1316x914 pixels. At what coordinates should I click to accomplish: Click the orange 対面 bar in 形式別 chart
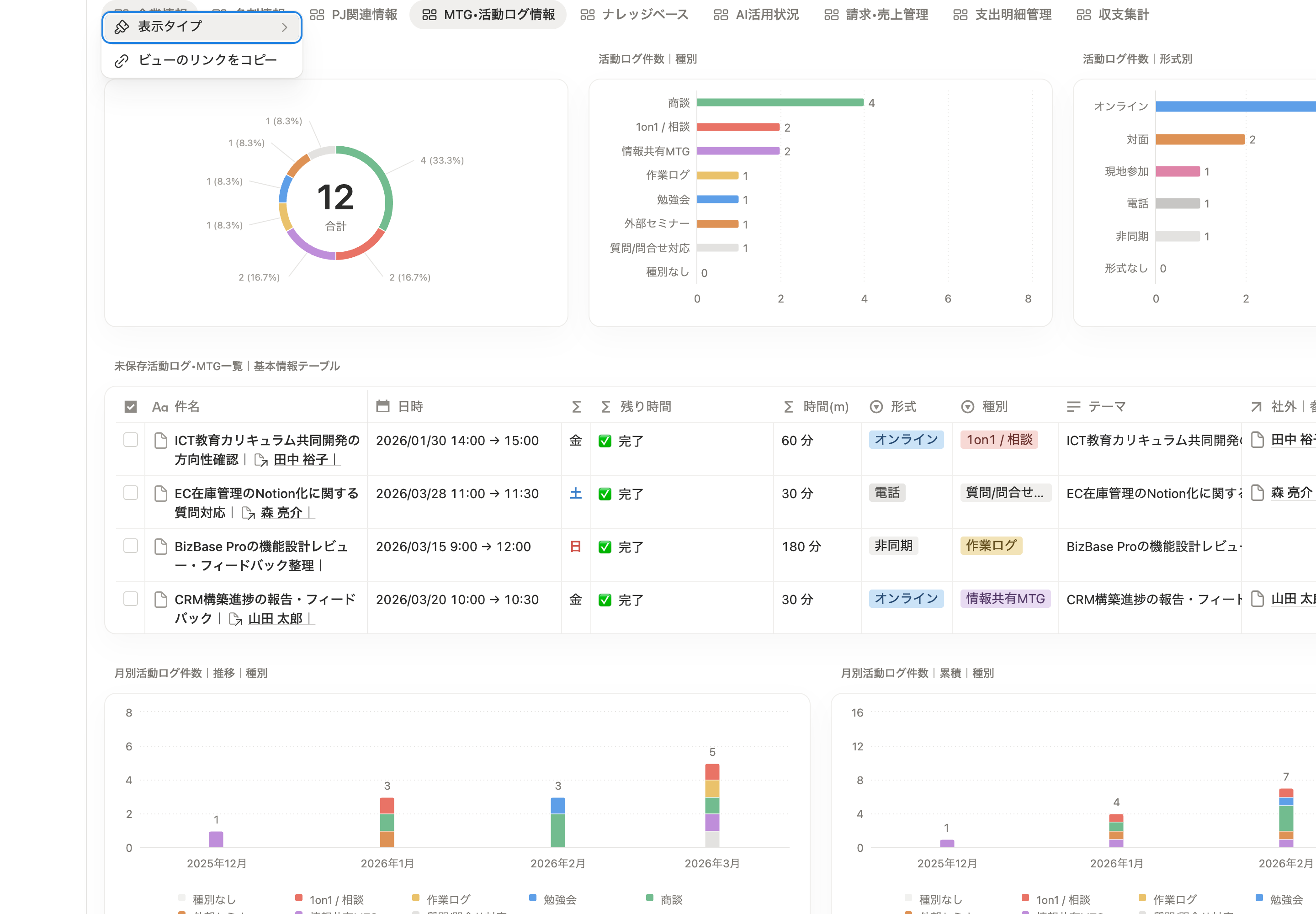(x=1200, y=139)
